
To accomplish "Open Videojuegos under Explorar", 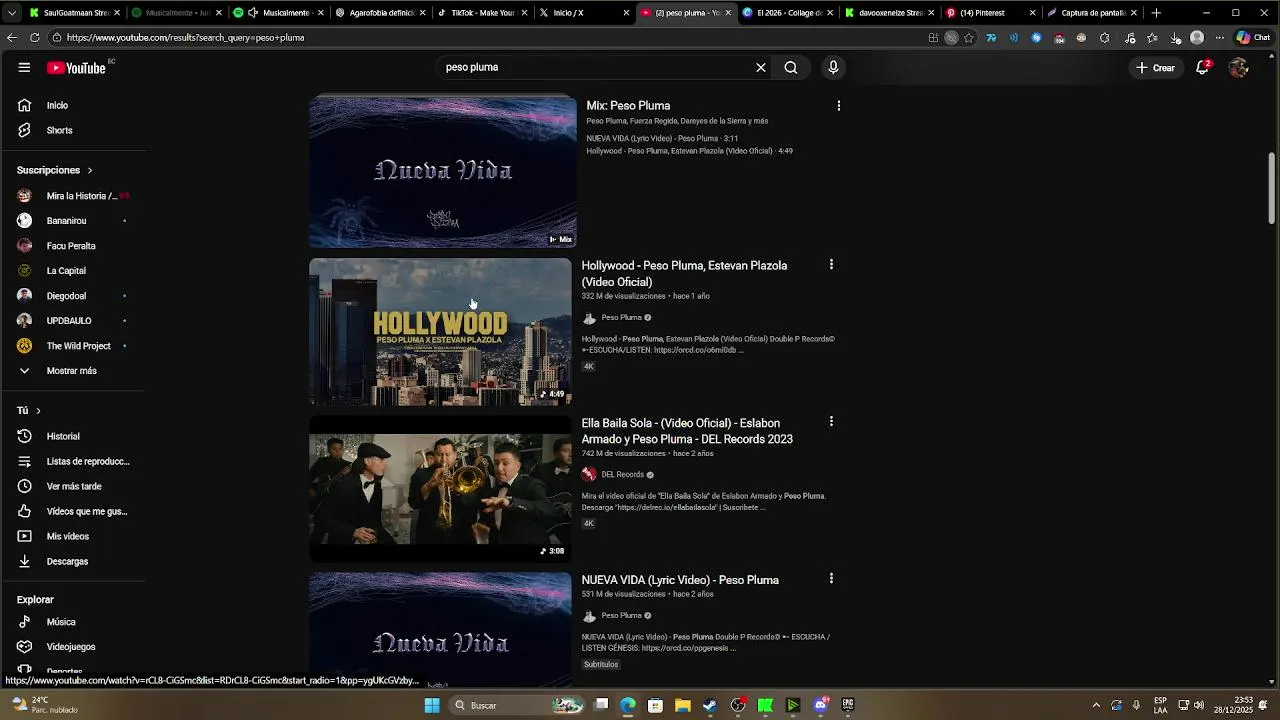I will click(x=73, y=647).
